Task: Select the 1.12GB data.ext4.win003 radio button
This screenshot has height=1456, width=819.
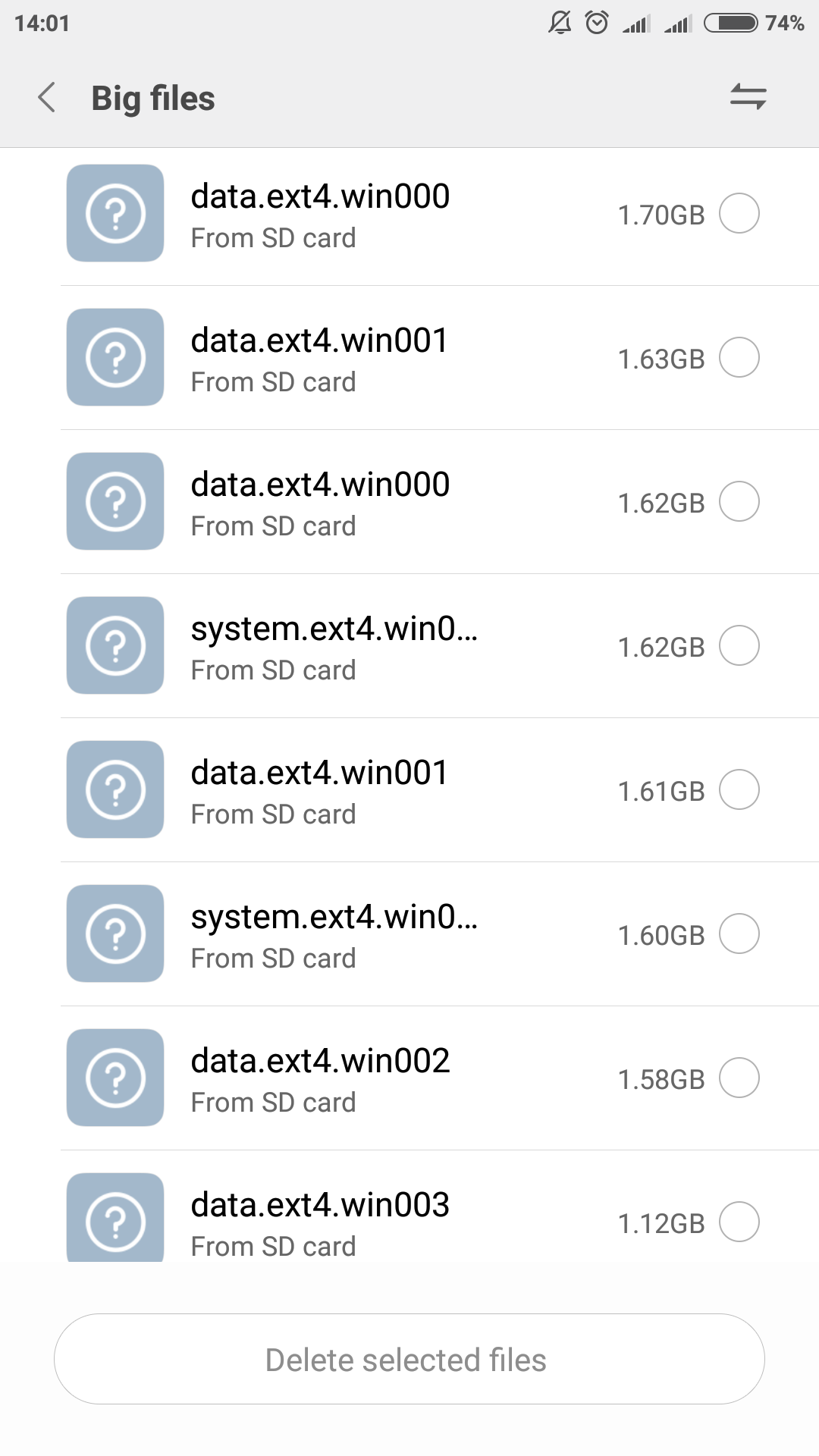Action: [x=739, y=1222]
